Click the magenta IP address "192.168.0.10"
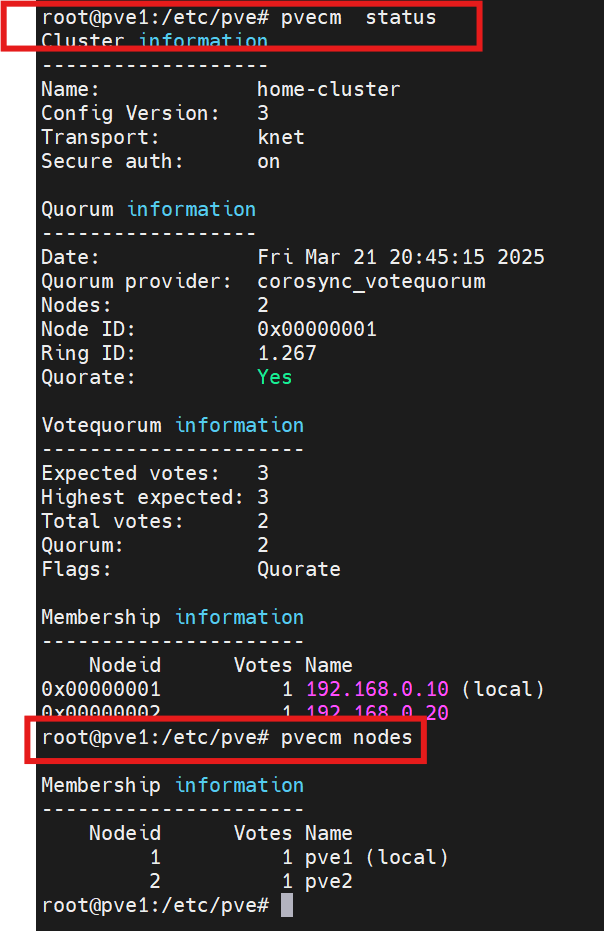 (x=377, y=689)
